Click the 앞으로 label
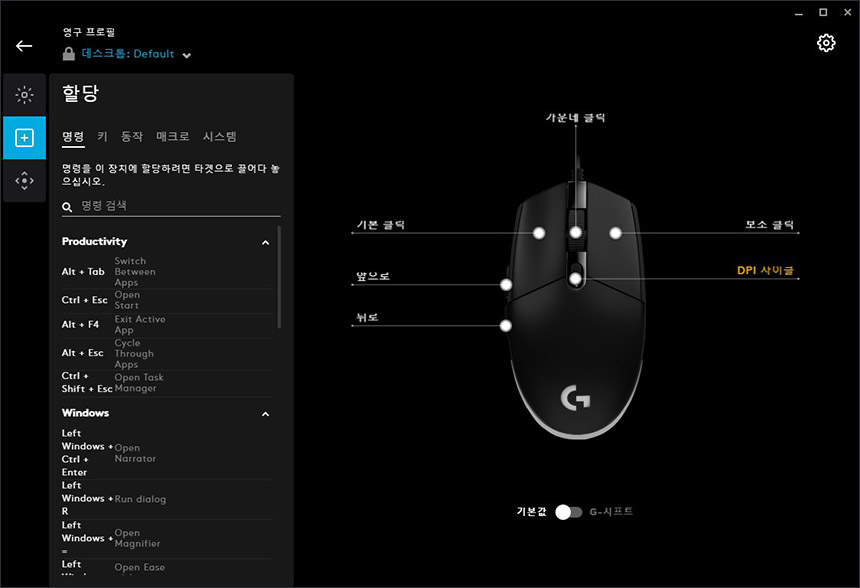This screenshot has width=860, height=588. 373,276
